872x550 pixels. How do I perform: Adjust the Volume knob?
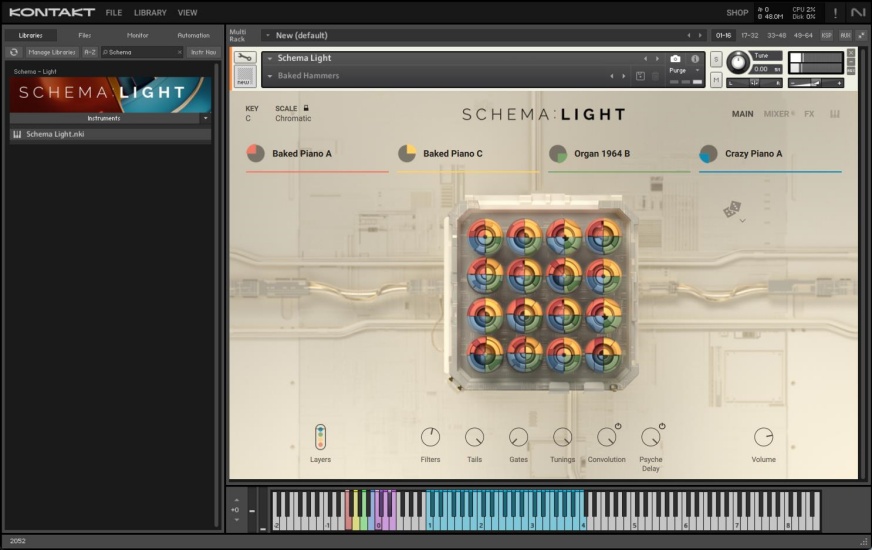(x=764, y=437)
